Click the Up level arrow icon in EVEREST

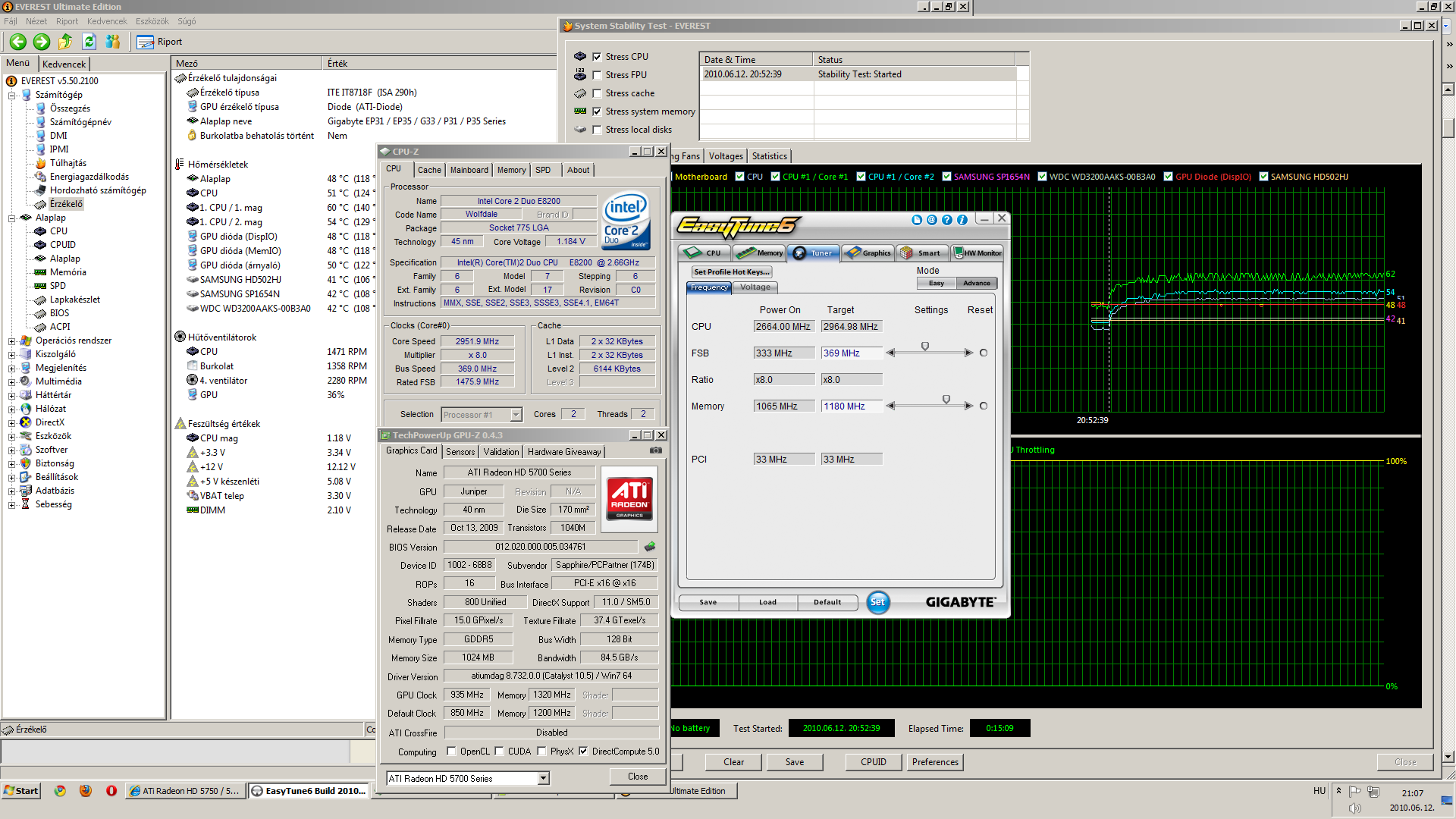(x=65, y=42)
